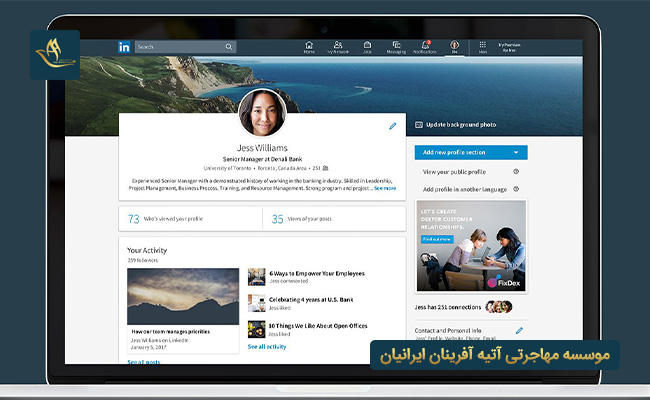Open the Messaging nav icon
The image size is (650, 400).
(396, 47)
